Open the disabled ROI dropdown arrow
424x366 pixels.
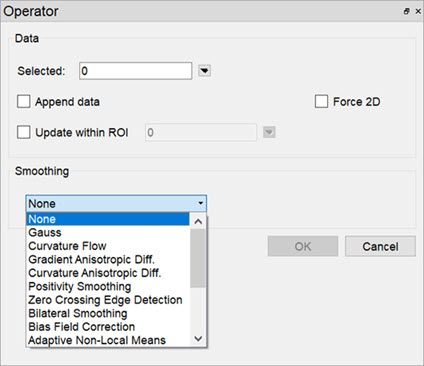(269, 132)
